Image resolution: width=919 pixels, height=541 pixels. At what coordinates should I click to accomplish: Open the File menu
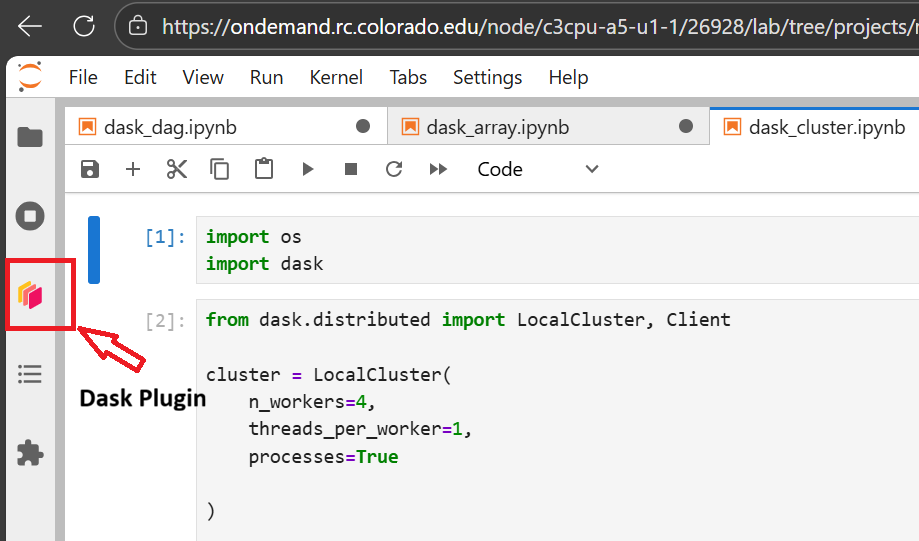click(x=83, y=77)
